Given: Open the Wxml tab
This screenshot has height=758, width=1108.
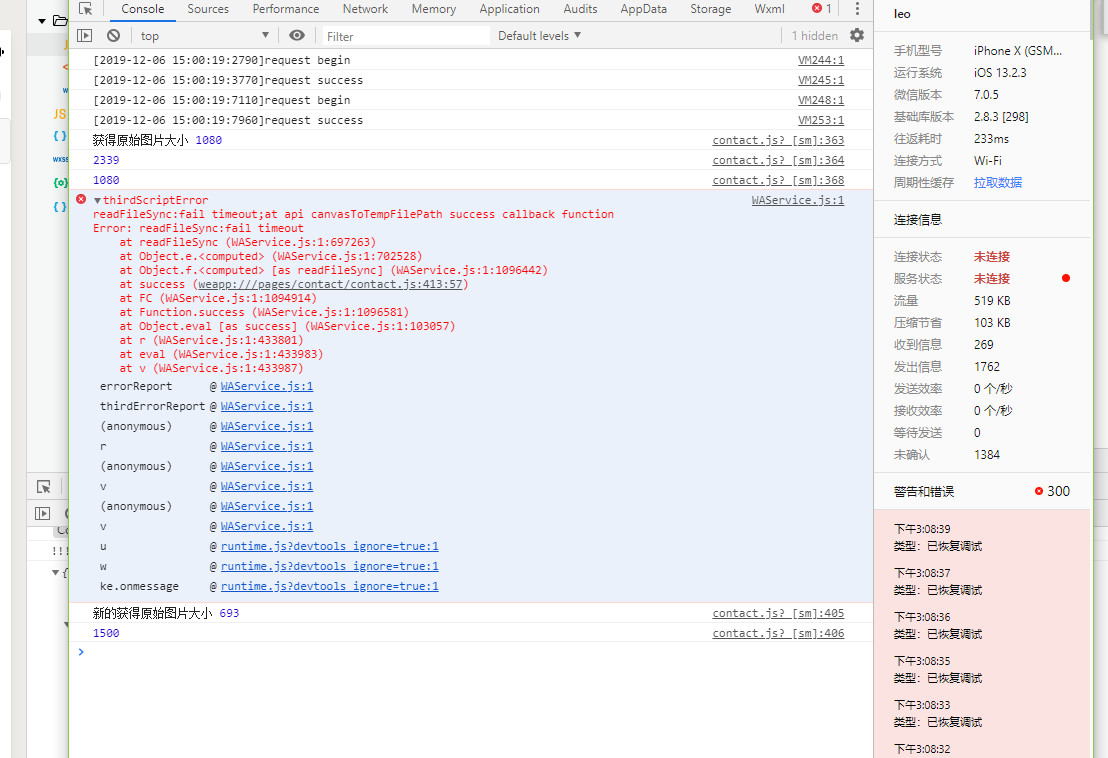Looking at the screenshot, I should [x=770, y=8].
